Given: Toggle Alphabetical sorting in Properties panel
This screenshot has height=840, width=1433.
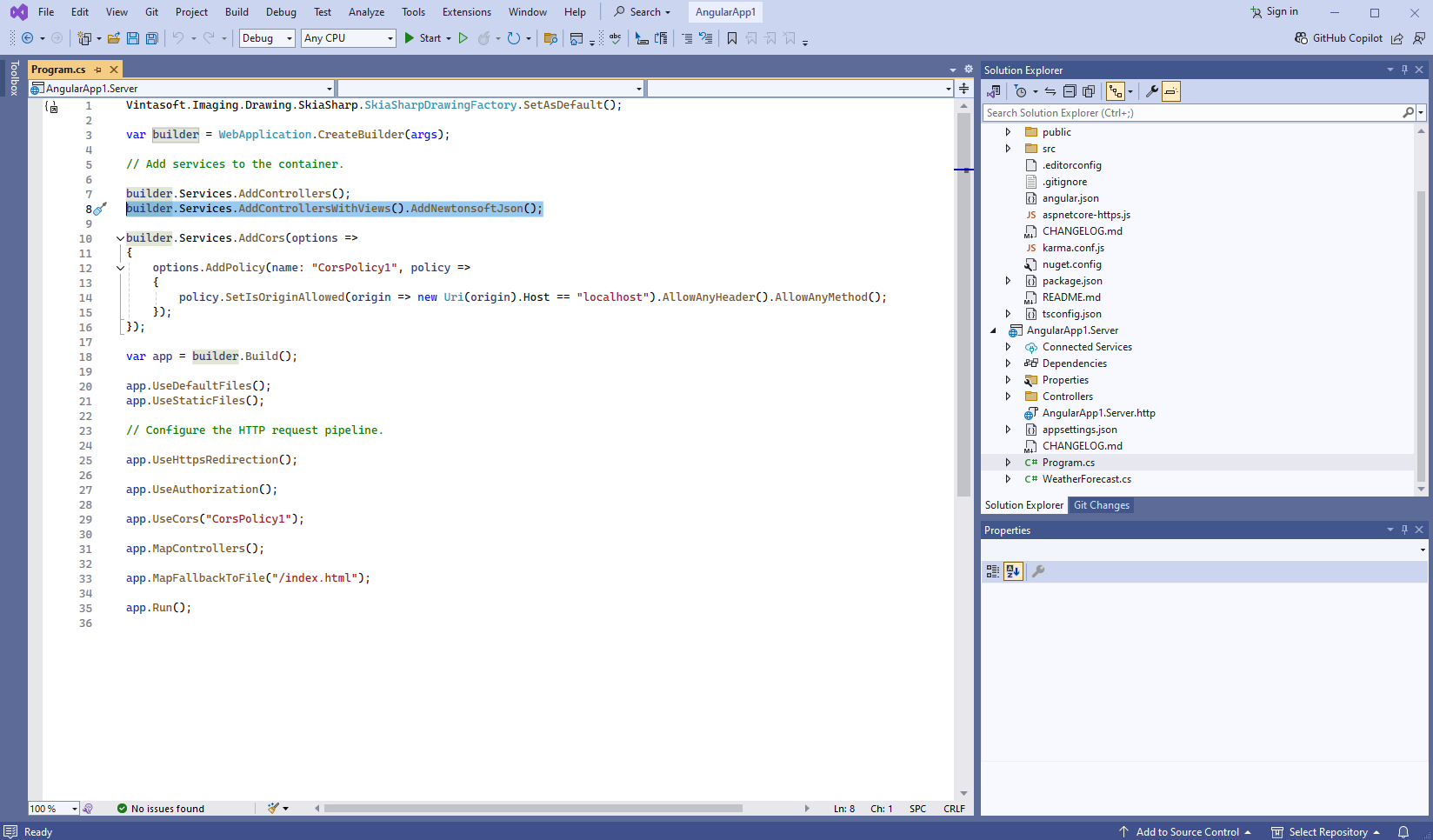Looking at the screenshot, I should pos(1013,571).
